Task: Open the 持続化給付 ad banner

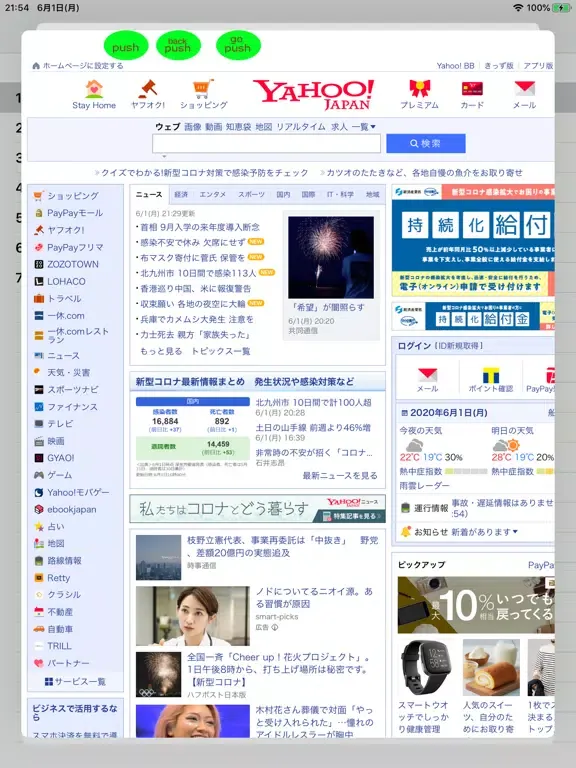Action: (x=473, y=240)
